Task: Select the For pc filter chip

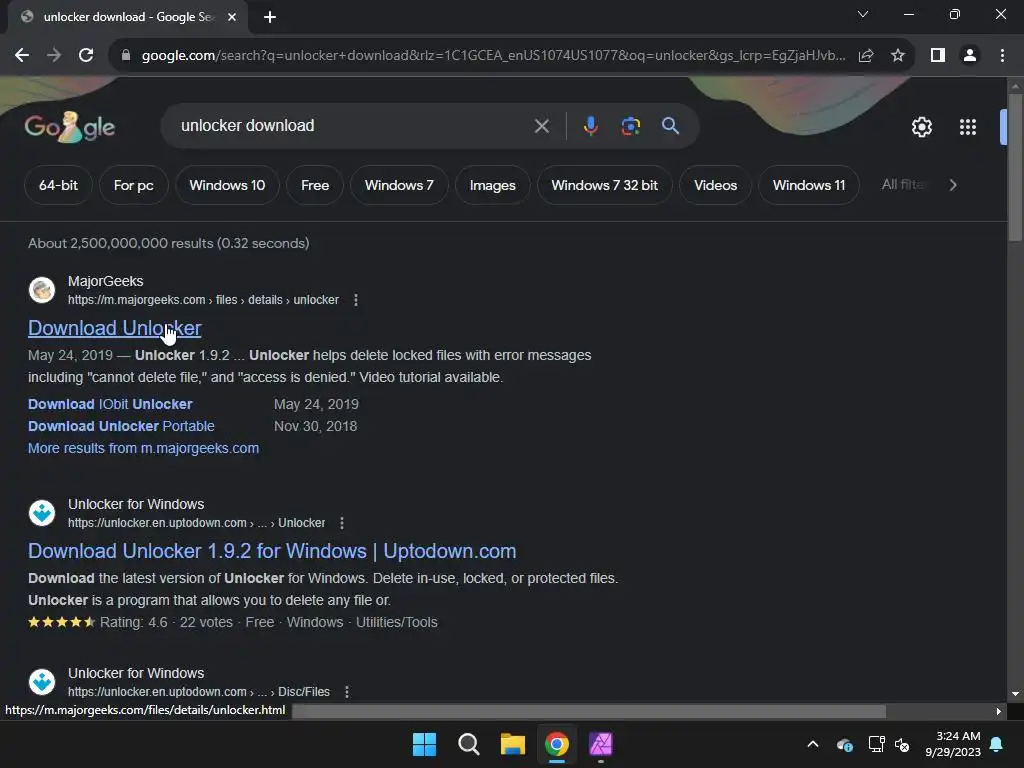Action: coord(134,185)
